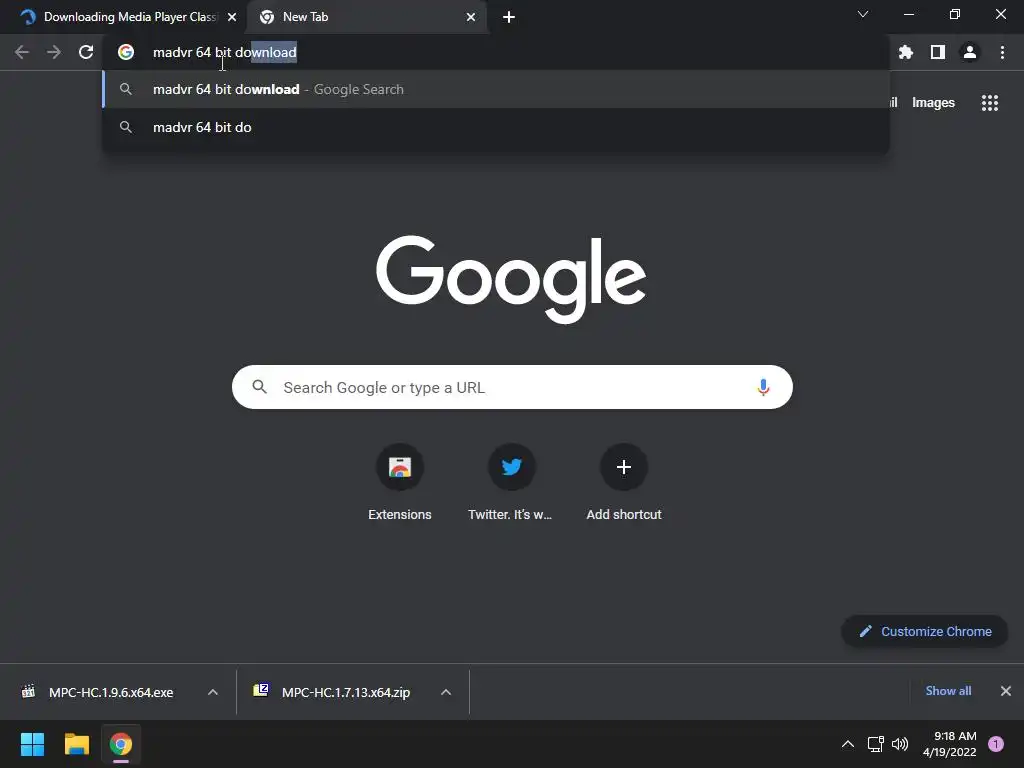
Task: Open the notification badge in the system tray
Action: tap(996, 744)
